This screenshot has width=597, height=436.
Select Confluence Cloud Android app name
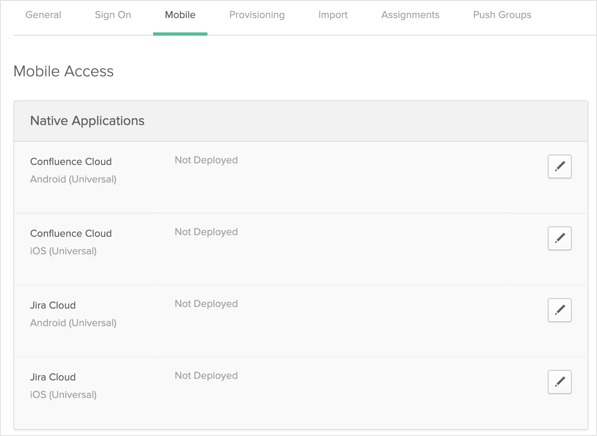pos(71,161)
